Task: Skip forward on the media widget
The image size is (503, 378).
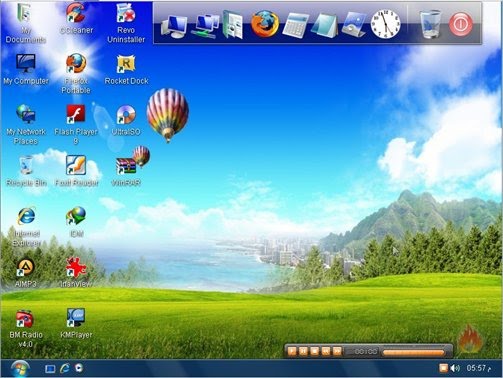Action: click(337, 351)
